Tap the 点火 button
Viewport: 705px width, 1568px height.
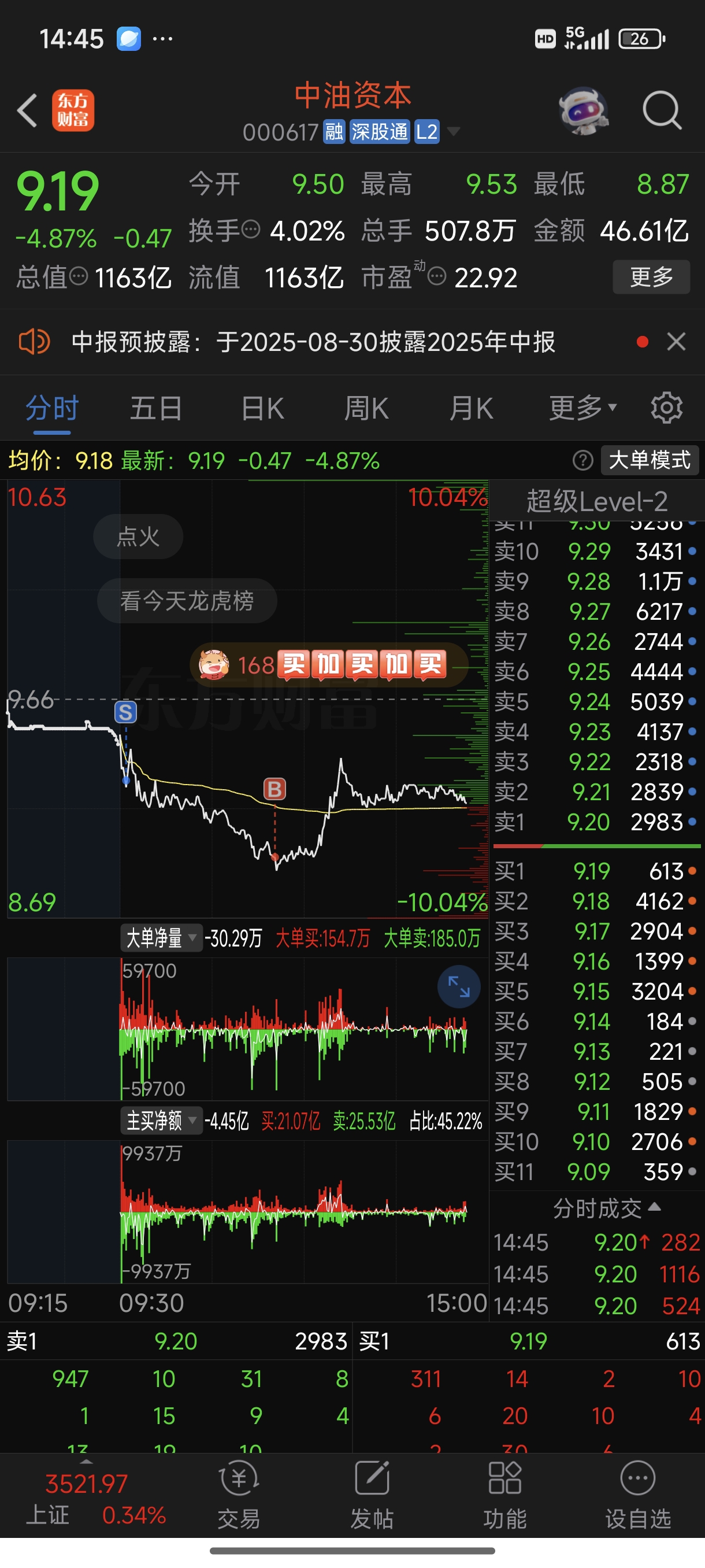pyautogui.click(x=138, y=537)
